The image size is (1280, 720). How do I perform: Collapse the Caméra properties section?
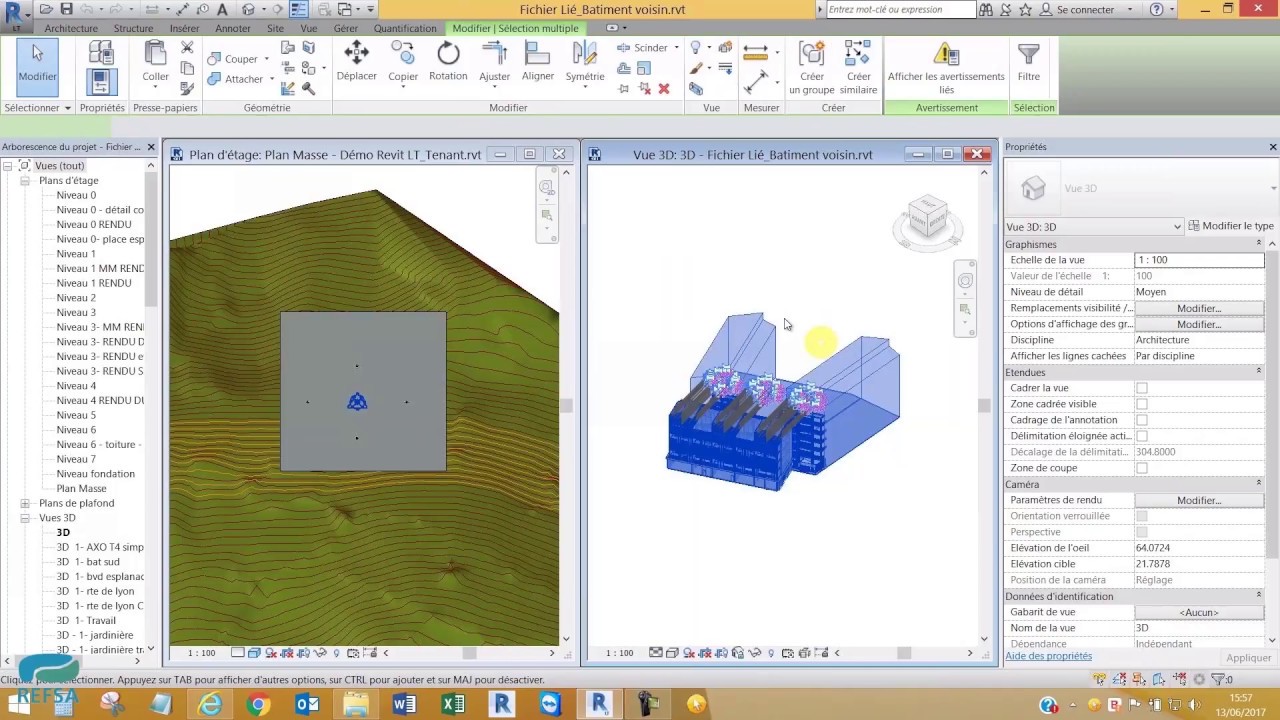tap(1259, 484)
